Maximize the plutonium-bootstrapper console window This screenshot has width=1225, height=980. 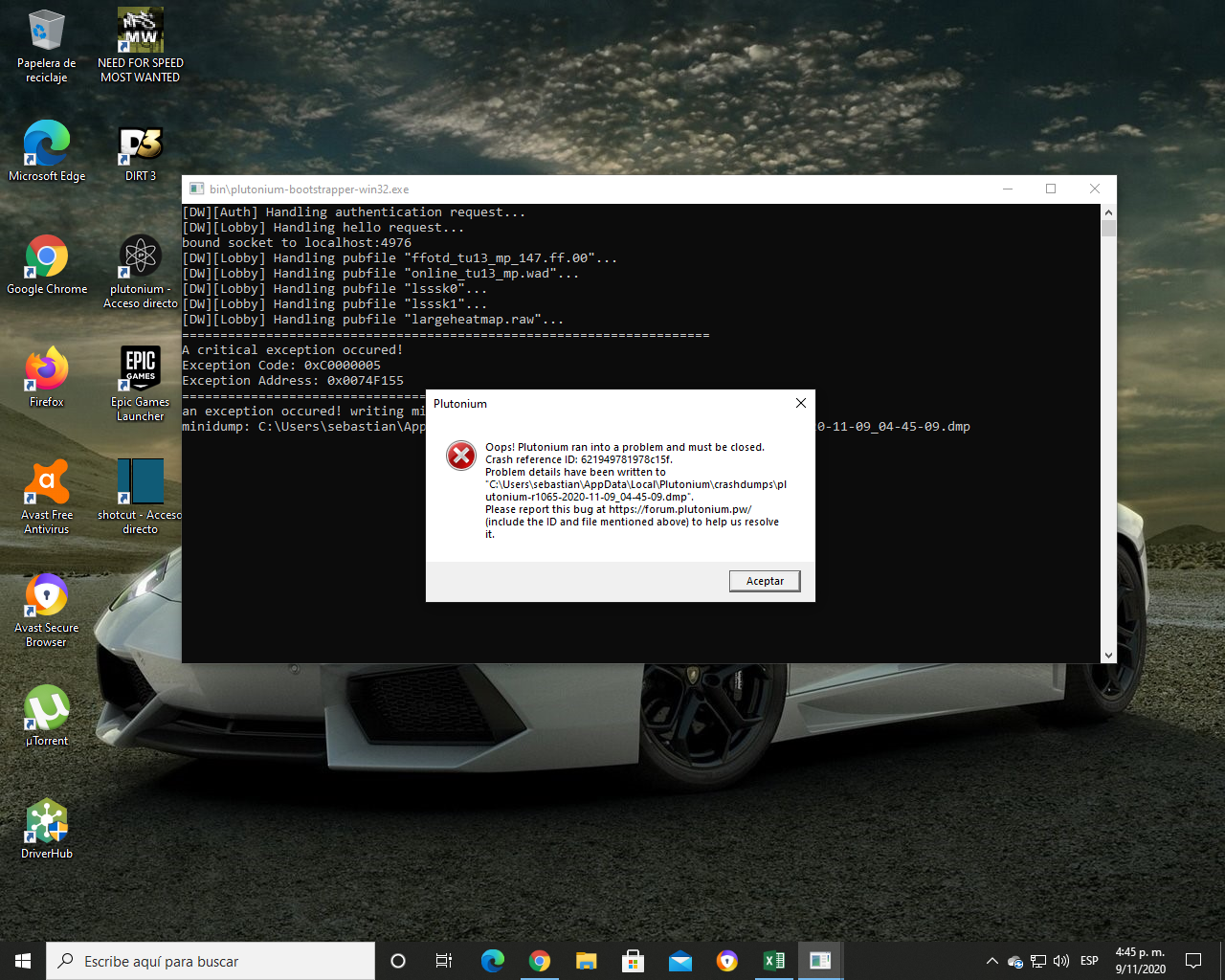(1051, 189)
